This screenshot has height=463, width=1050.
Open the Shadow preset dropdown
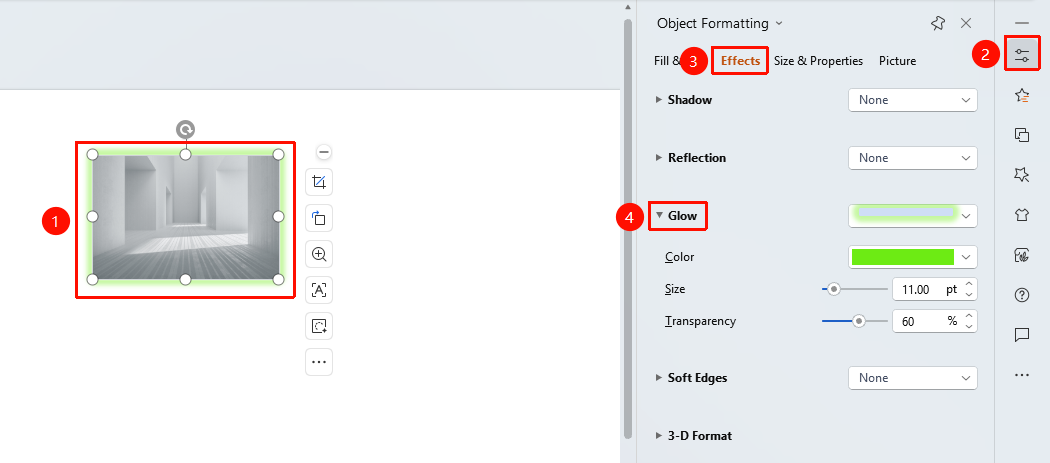coord(912,100)
